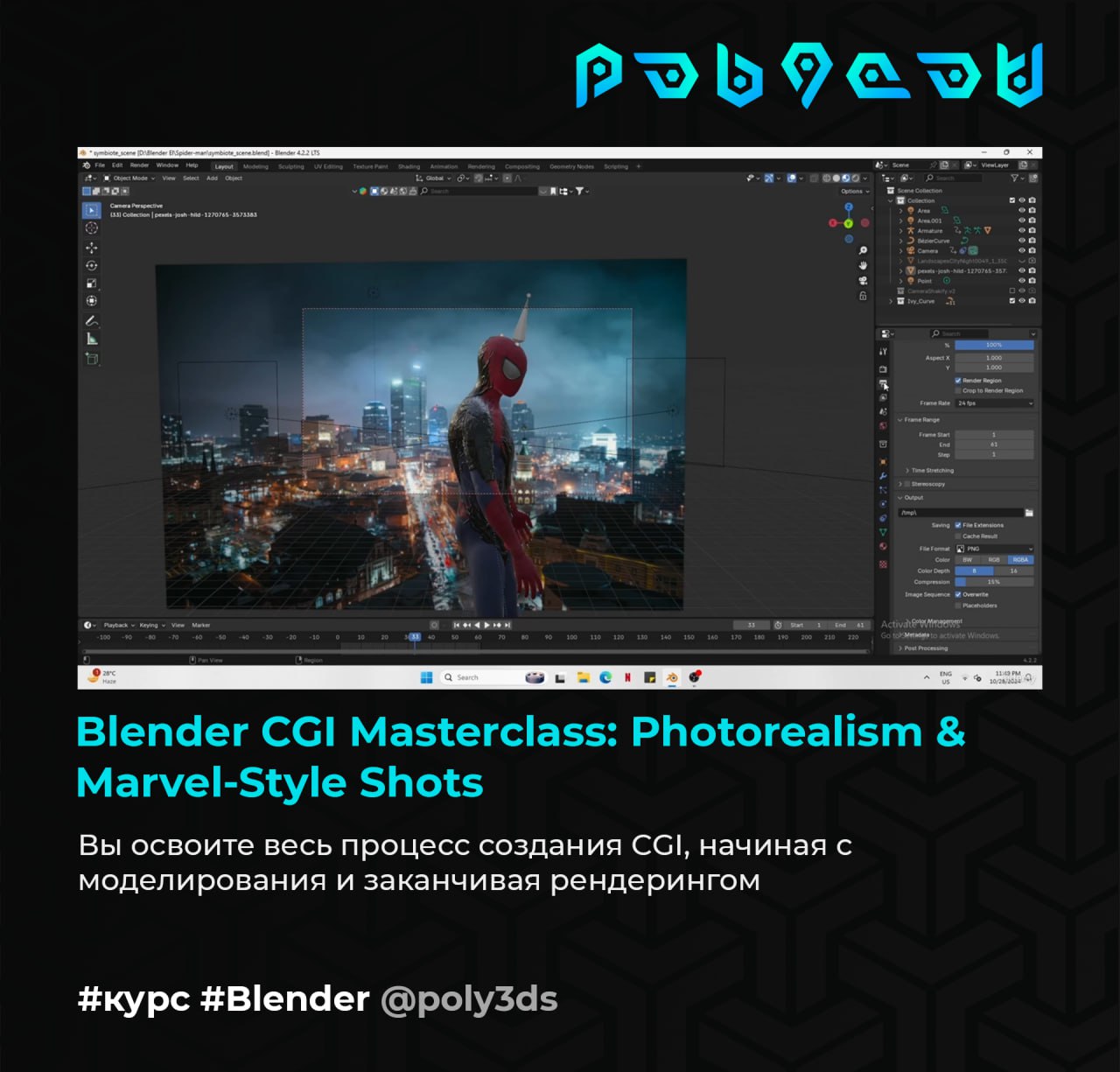Expand the Armature tree item
1120x1072 pixels.
click(901, 231)
